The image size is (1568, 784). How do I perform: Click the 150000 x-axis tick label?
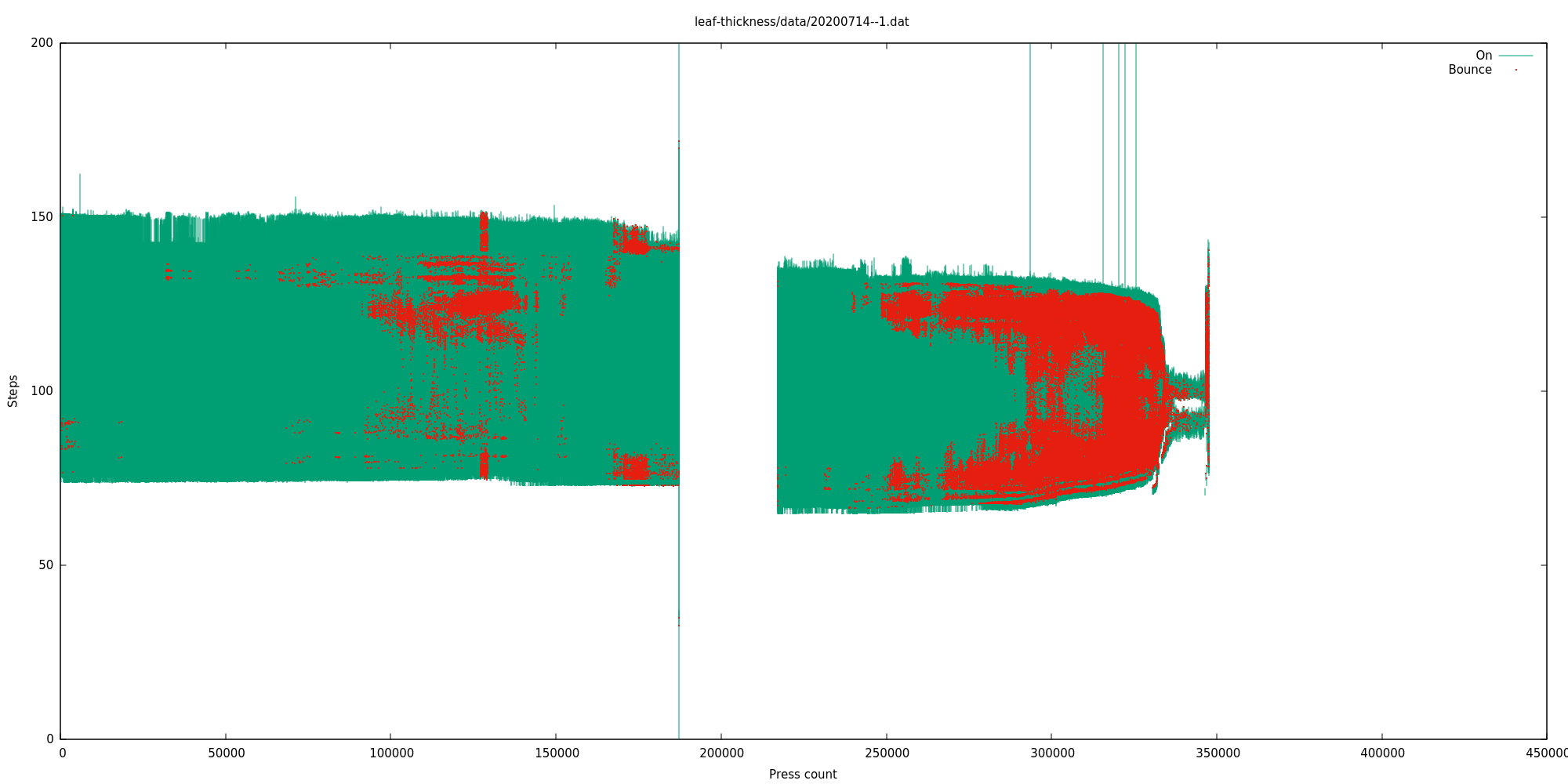click(557, 753)
